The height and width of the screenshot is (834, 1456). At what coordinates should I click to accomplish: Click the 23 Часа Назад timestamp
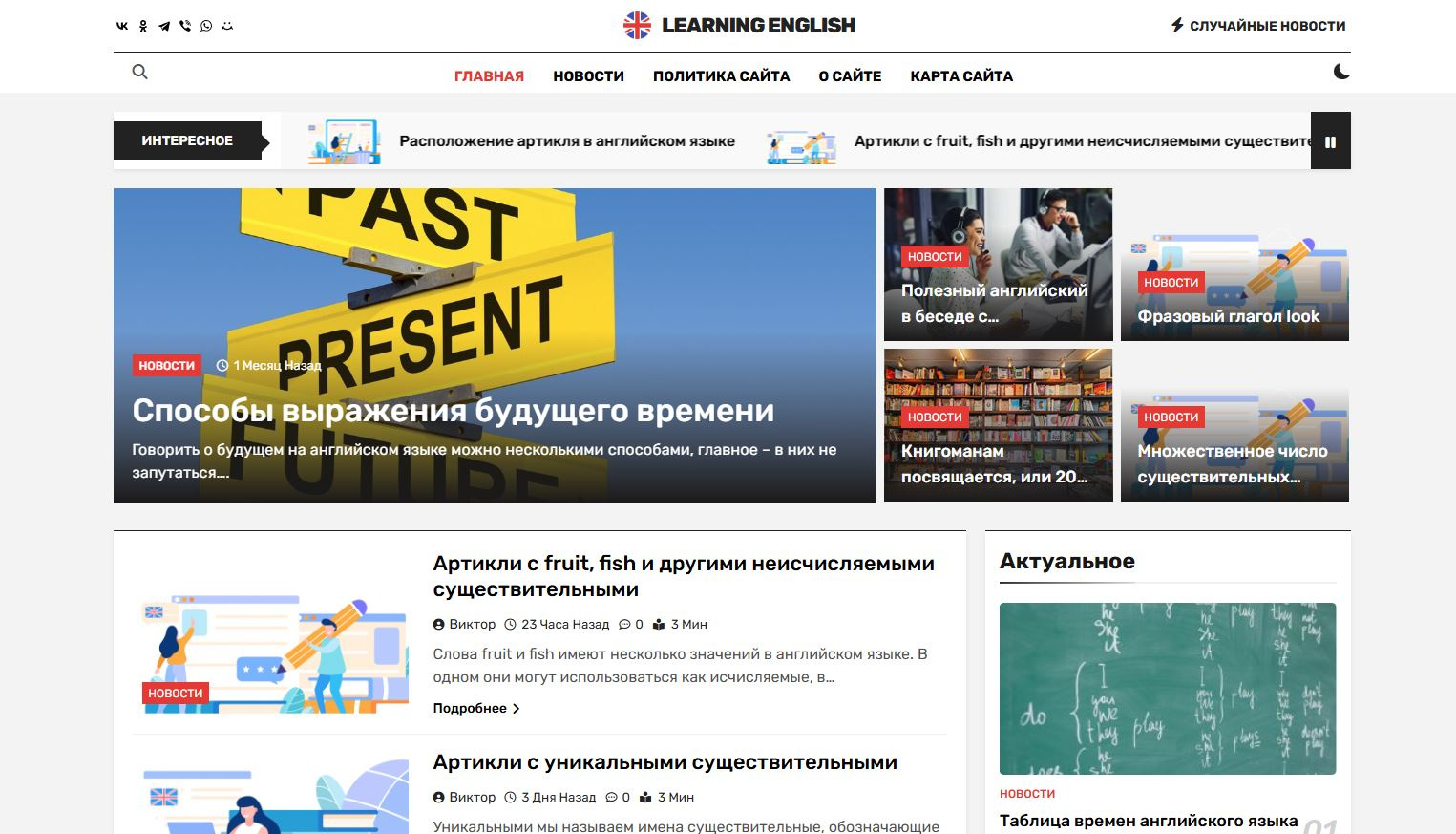pyautogui.click(x=557, y=625)
